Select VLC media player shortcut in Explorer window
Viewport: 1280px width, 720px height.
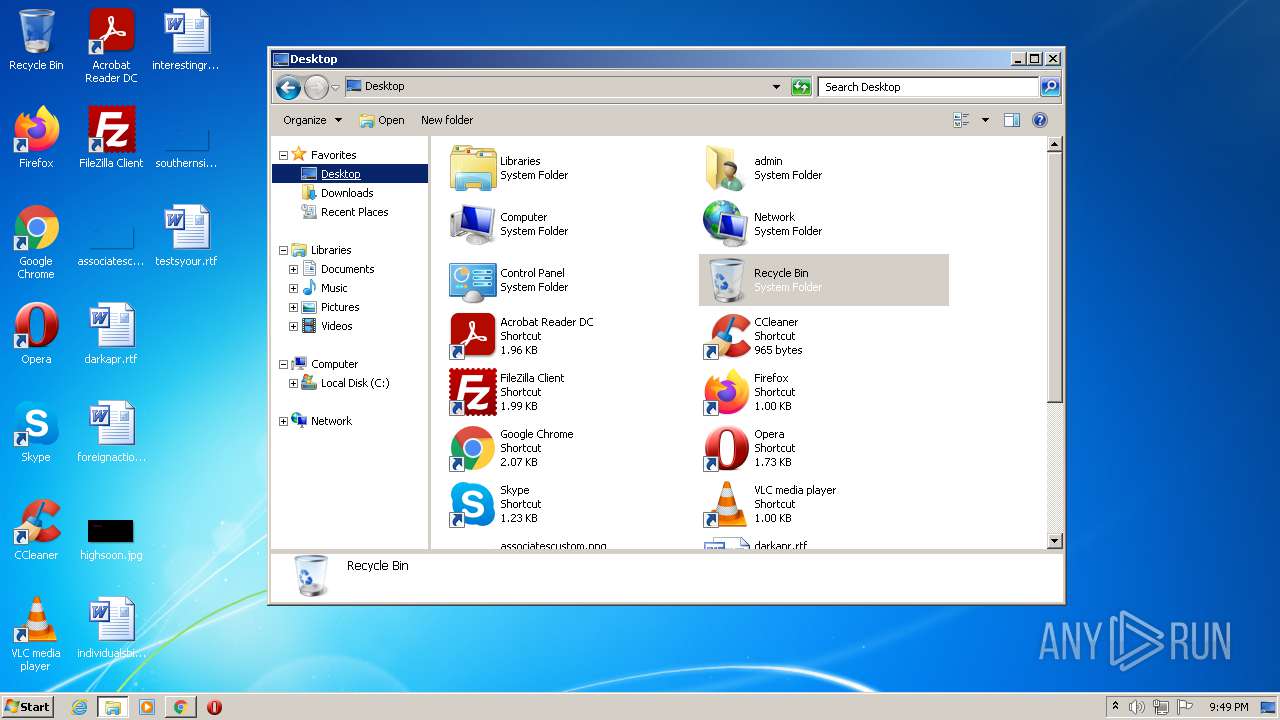[x=726, y=504]
